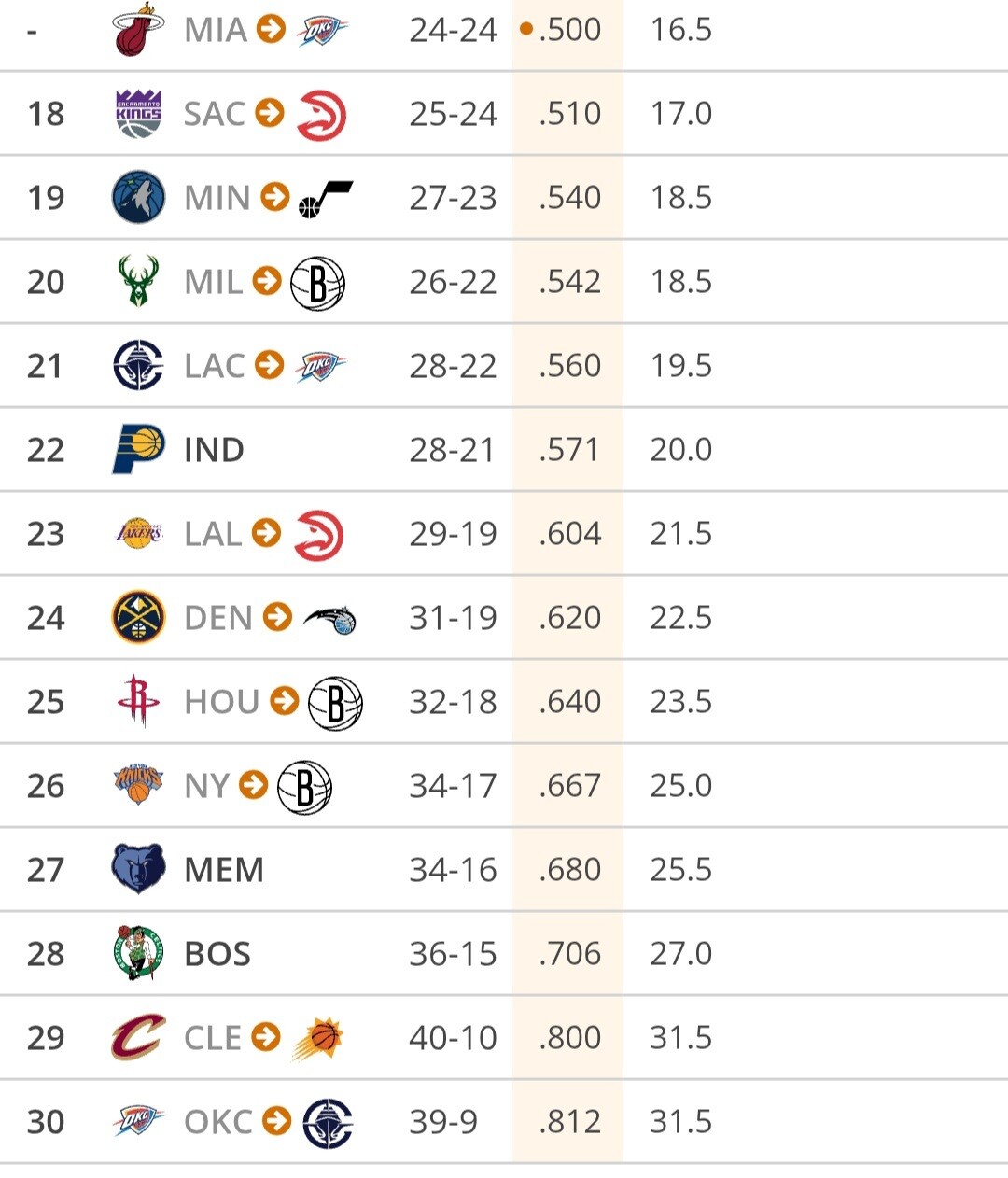The width and height of the screenshot is (1008, 1178).
Task: Click orange arrow next to HOU
Action: (x=285, y=701)
